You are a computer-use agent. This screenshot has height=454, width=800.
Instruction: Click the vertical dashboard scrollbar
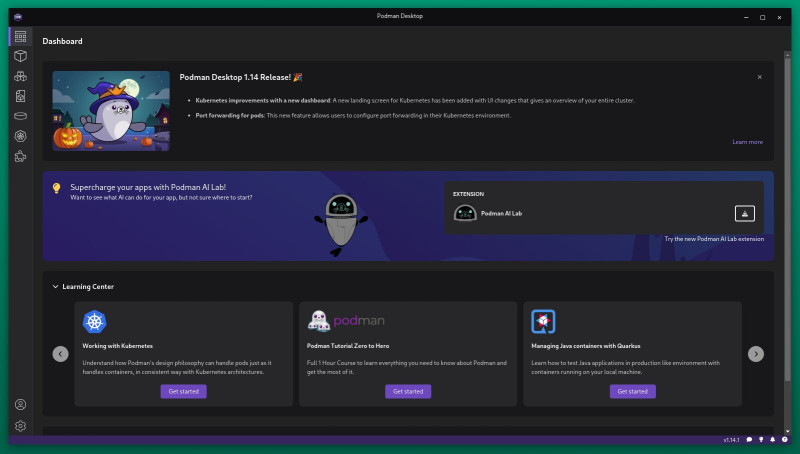787,219
